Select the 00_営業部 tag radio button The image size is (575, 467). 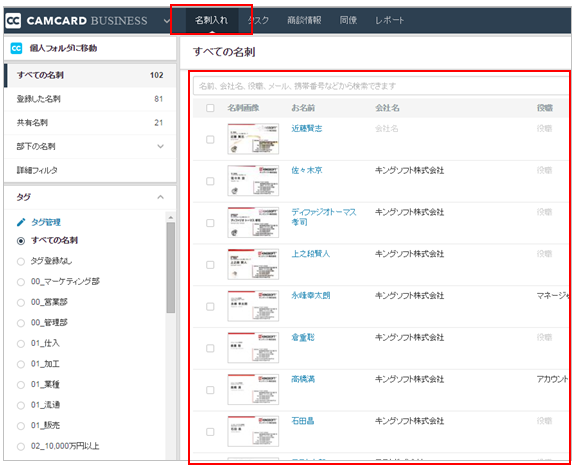[x=21, y=303]
